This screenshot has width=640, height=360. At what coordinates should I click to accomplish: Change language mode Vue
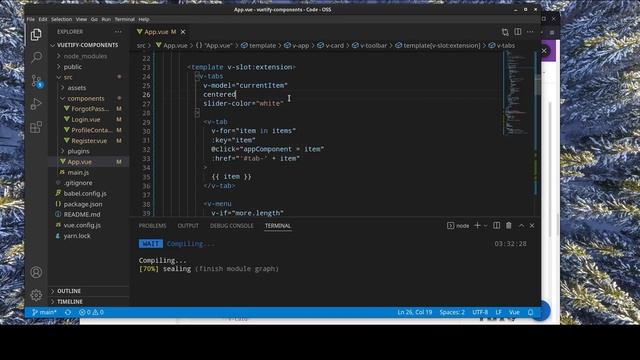point(514,312)
